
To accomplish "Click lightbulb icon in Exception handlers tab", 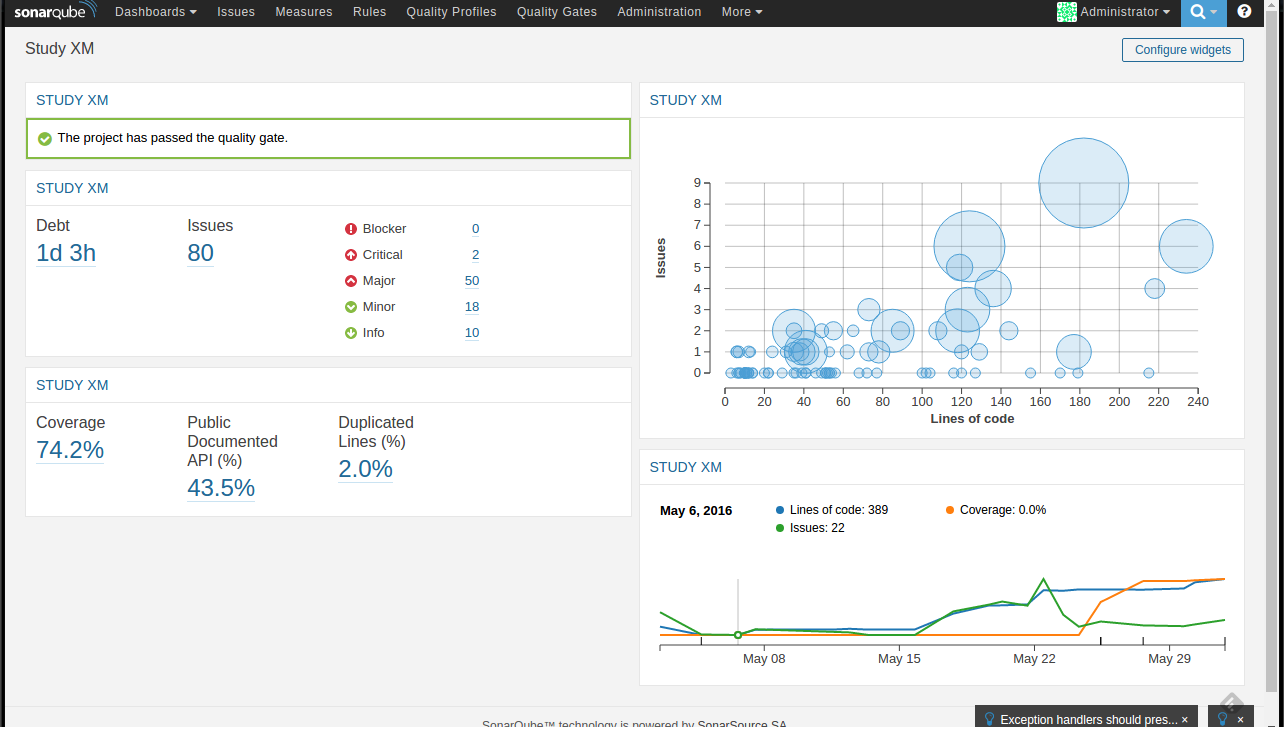I will click(989, 719).
